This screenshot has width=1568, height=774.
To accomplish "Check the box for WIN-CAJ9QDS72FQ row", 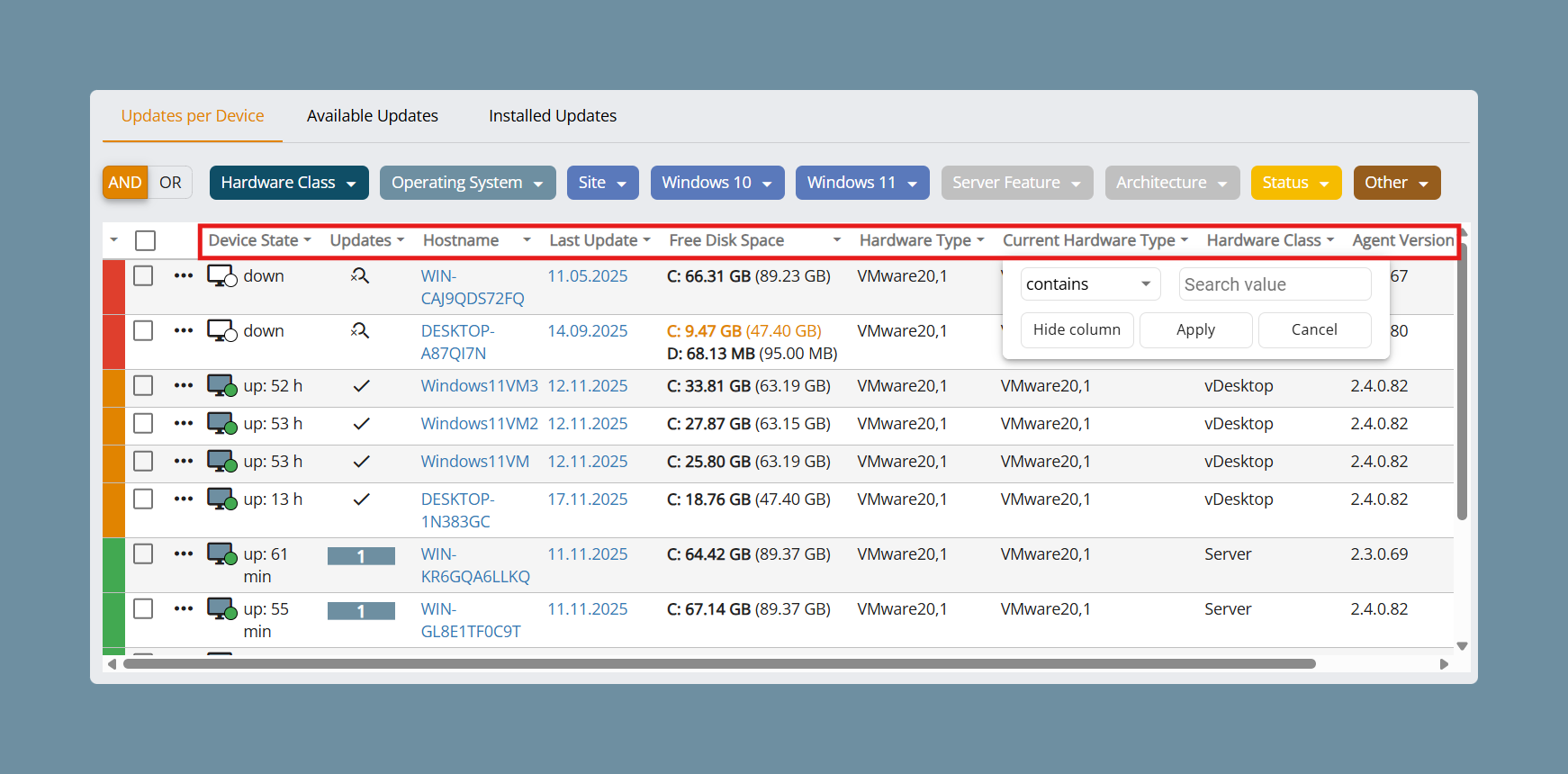I will [143, 275].
